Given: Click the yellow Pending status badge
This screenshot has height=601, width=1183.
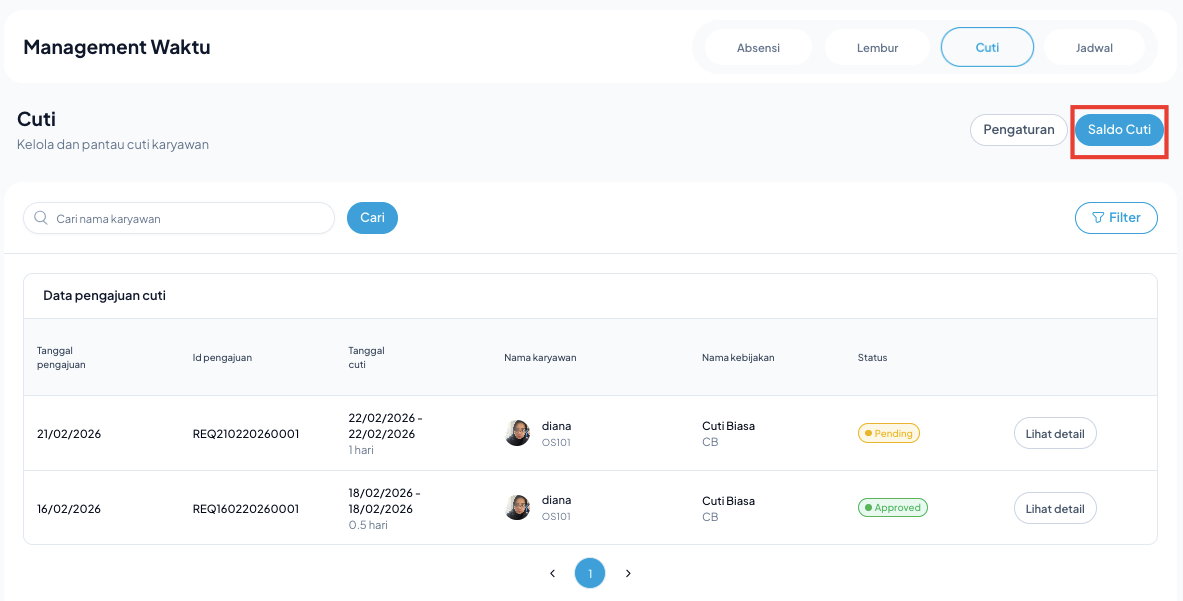Looking at the screenshot, I should [888, 434].
